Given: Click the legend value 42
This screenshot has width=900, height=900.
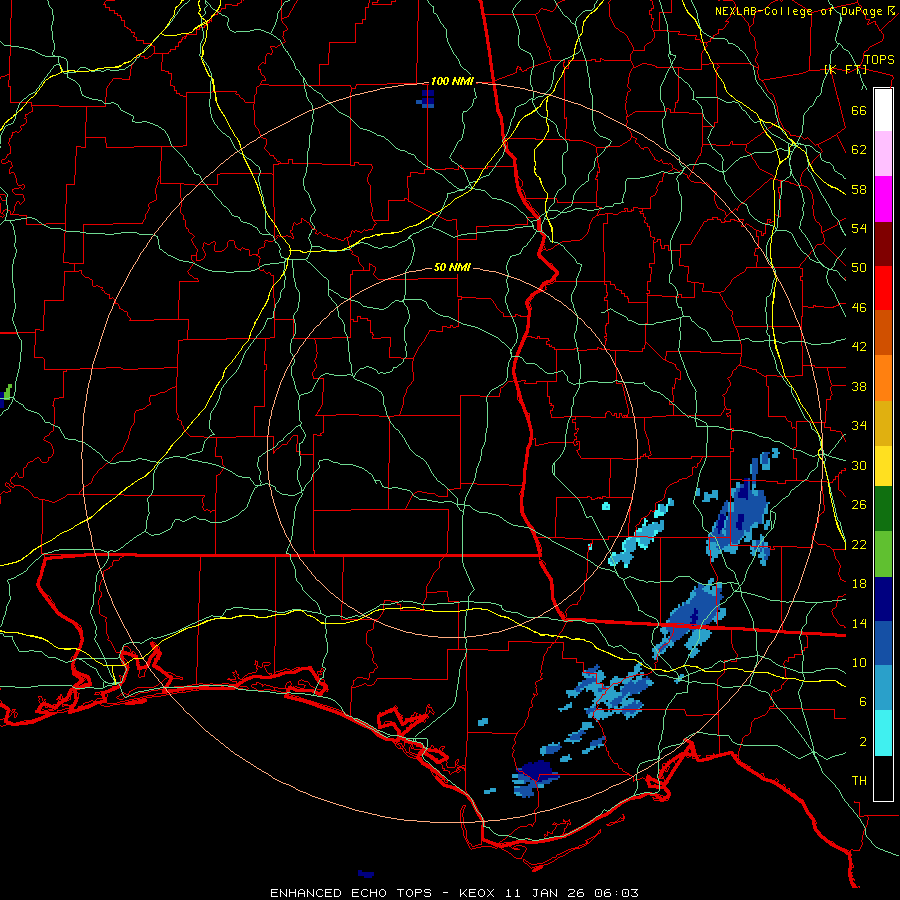Looking at the screenshot, I should [859, 347].
